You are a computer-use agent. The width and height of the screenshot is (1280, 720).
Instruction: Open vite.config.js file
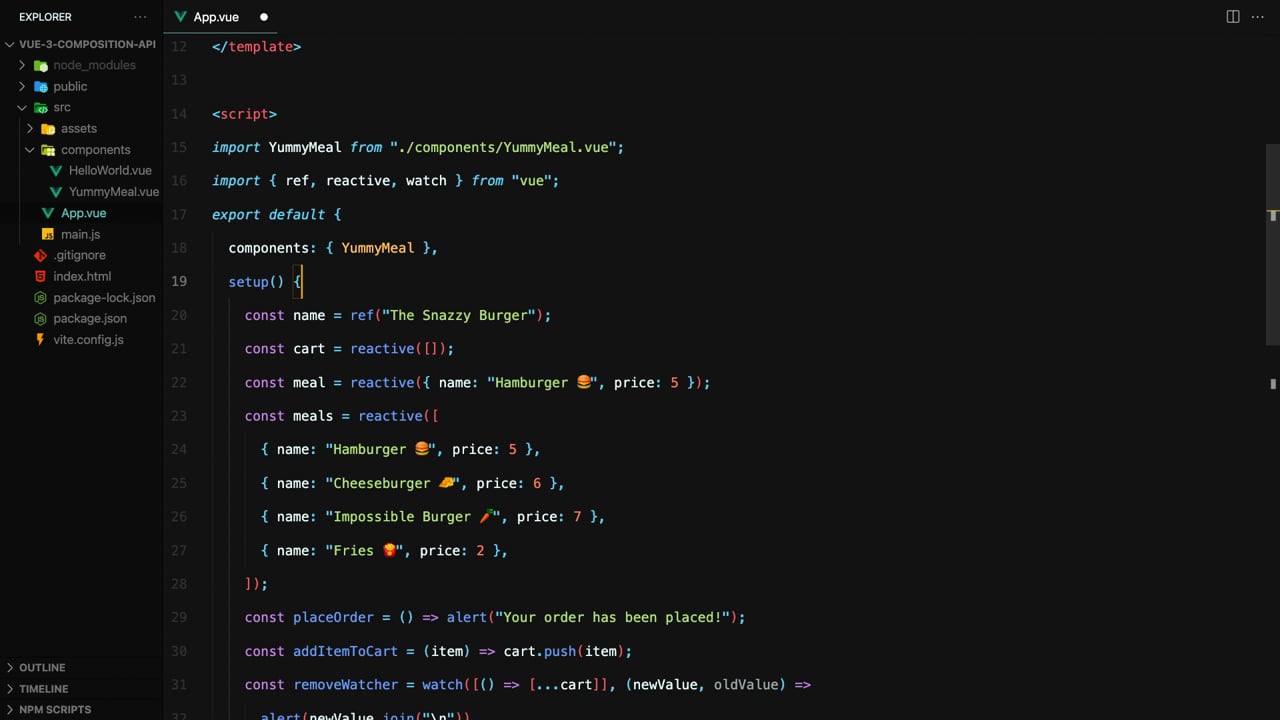pyautogui.click(x=88, y=340)
